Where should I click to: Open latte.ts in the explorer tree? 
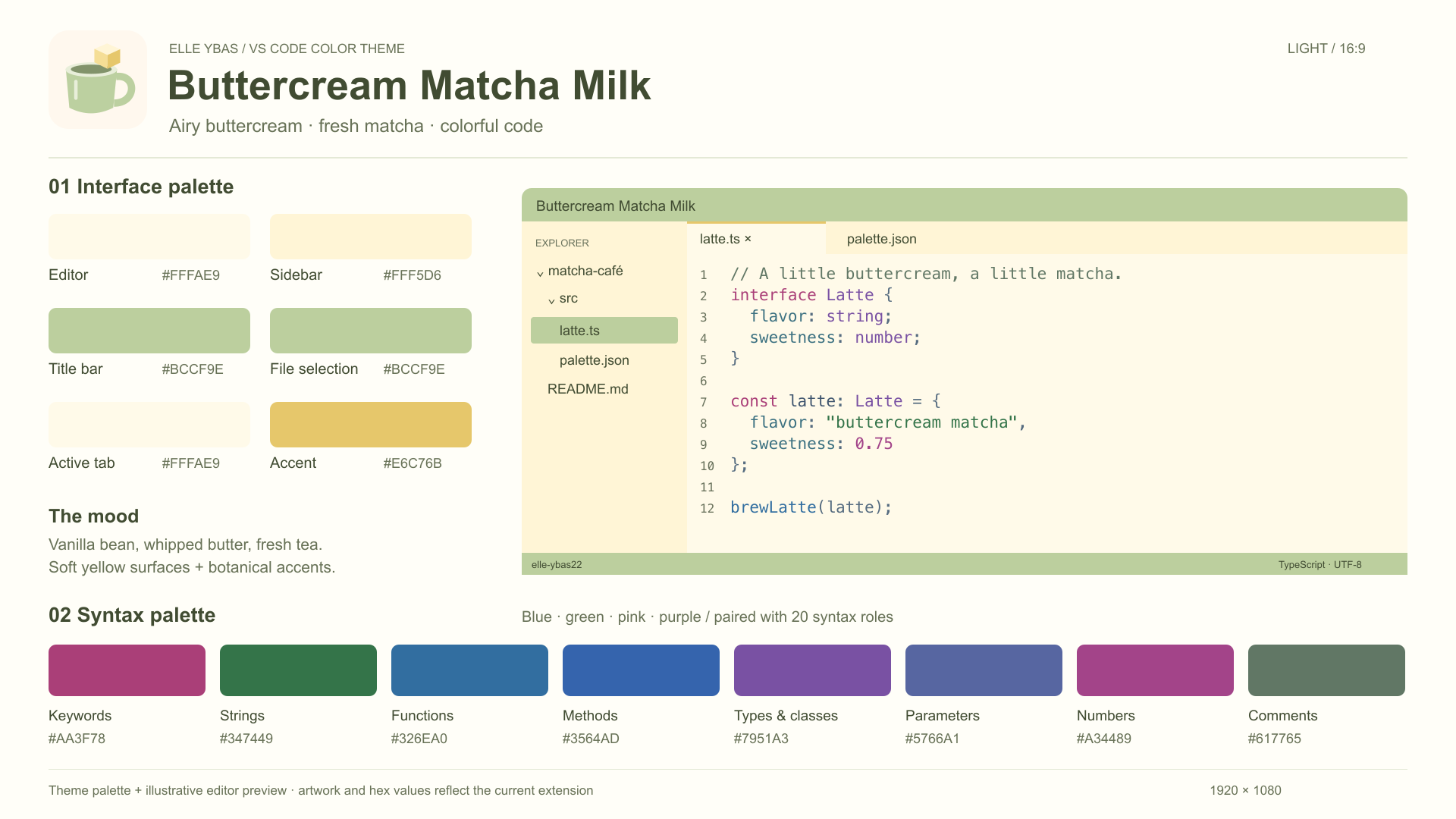tap(604, 331)
